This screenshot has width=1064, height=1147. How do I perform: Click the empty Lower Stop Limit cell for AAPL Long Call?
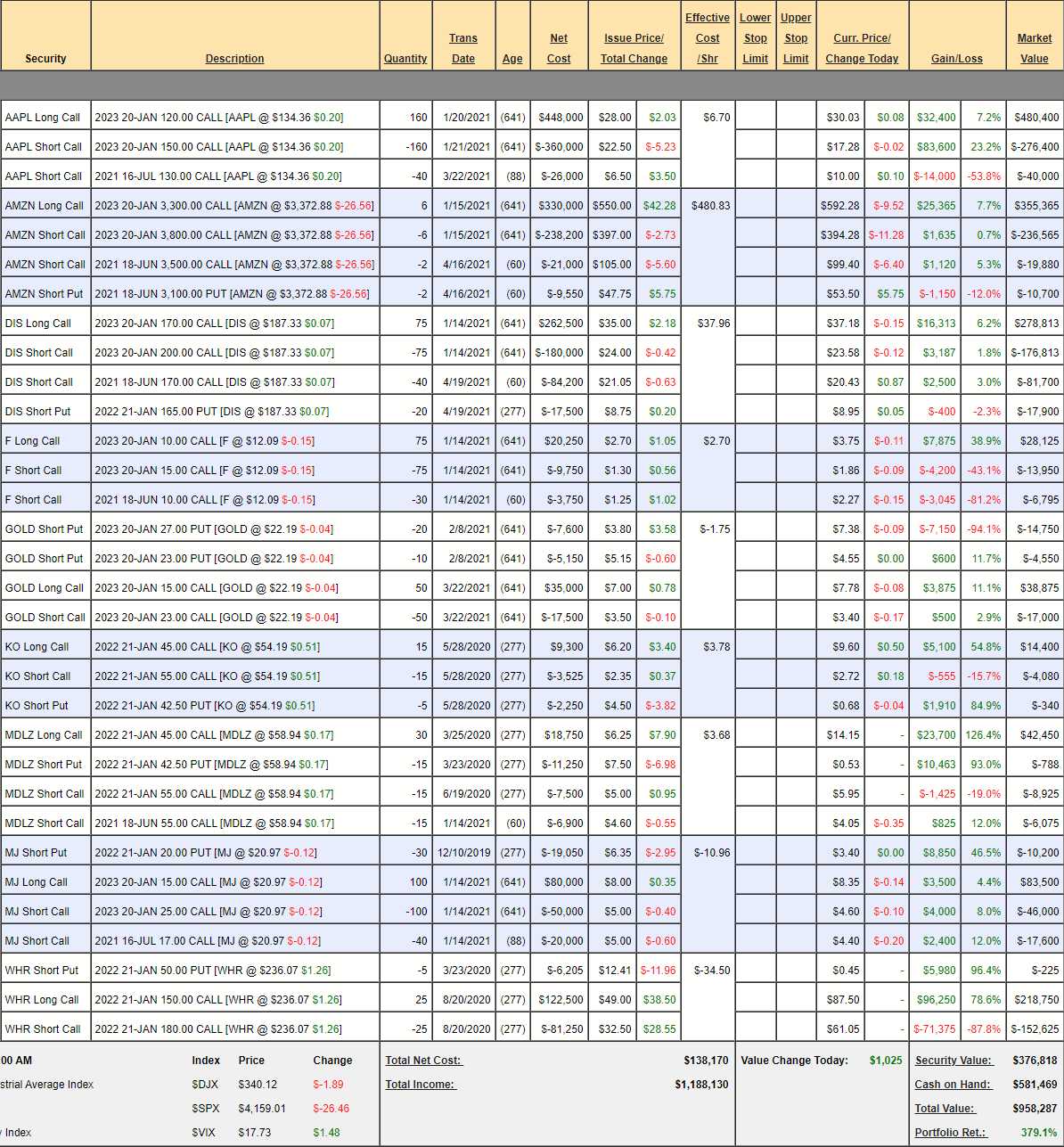tap(755, 118)
